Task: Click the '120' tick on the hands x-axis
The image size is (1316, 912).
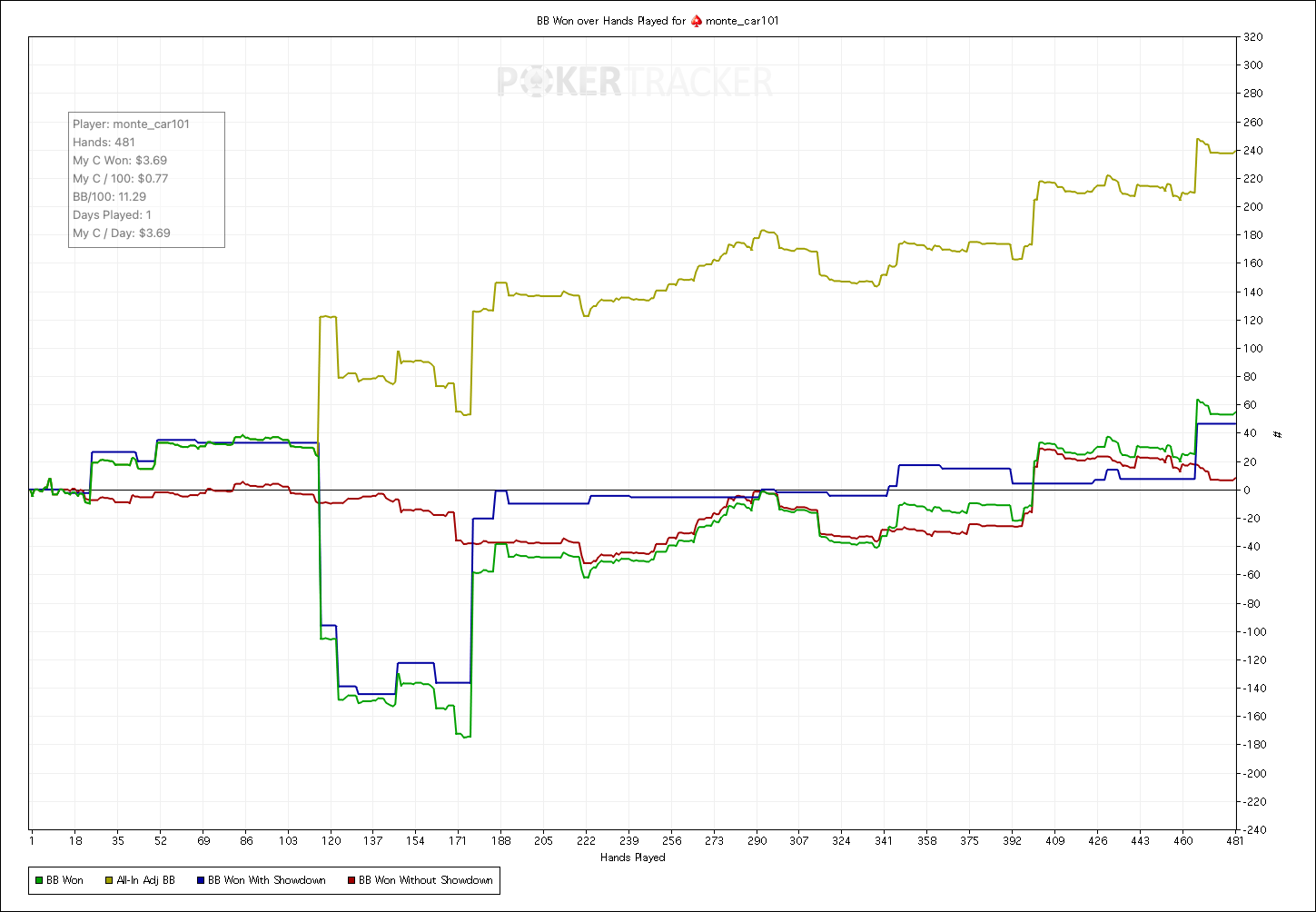Action: pos(331,841)
